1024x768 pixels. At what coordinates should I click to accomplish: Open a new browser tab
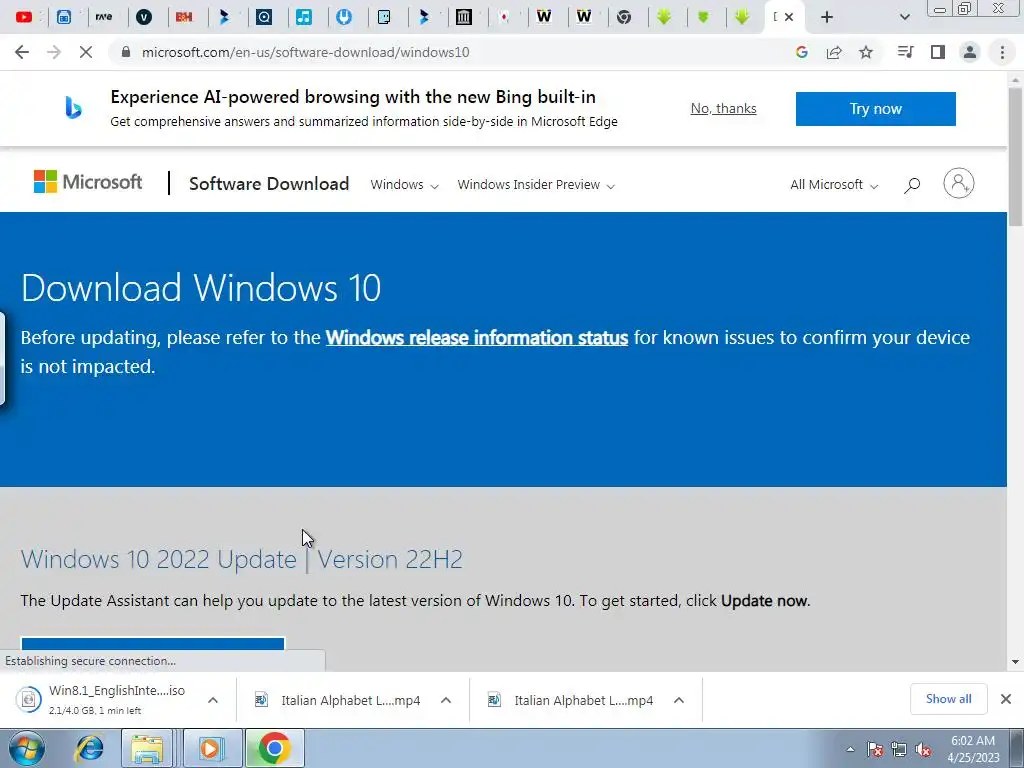[827, 17]
